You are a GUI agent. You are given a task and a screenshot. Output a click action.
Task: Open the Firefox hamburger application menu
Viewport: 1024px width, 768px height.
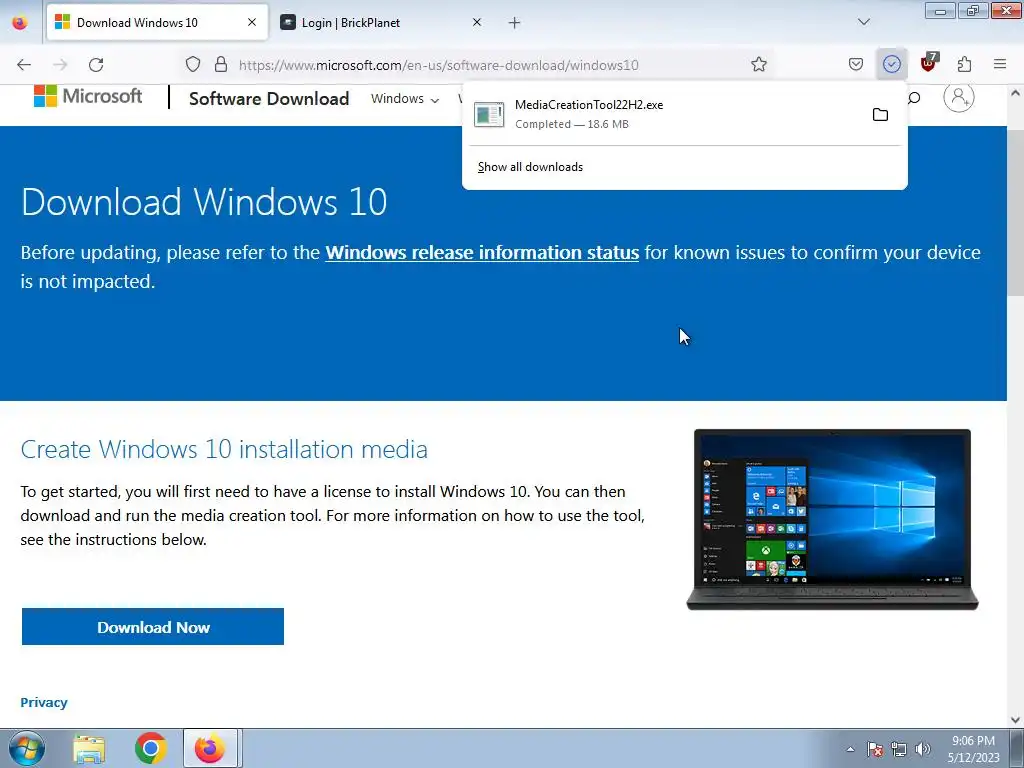(1000, 65)
